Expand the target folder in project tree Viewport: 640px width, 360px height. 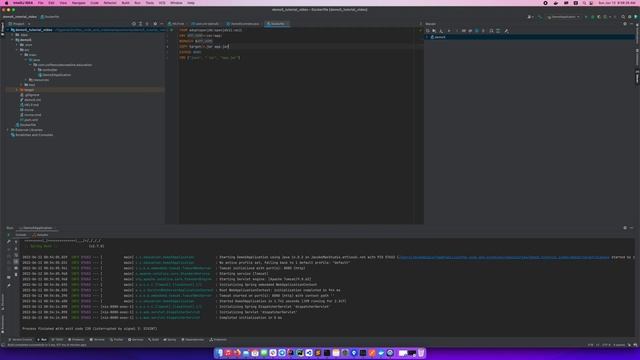(x=17, y=90)
